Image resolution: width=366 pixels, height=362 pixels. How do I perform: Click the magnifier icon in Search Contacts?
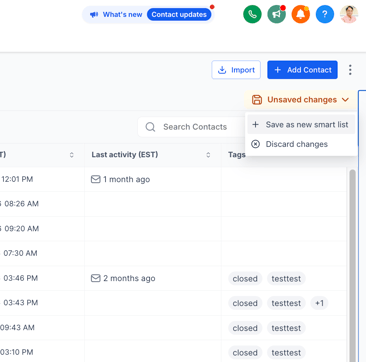coord(150,127)
